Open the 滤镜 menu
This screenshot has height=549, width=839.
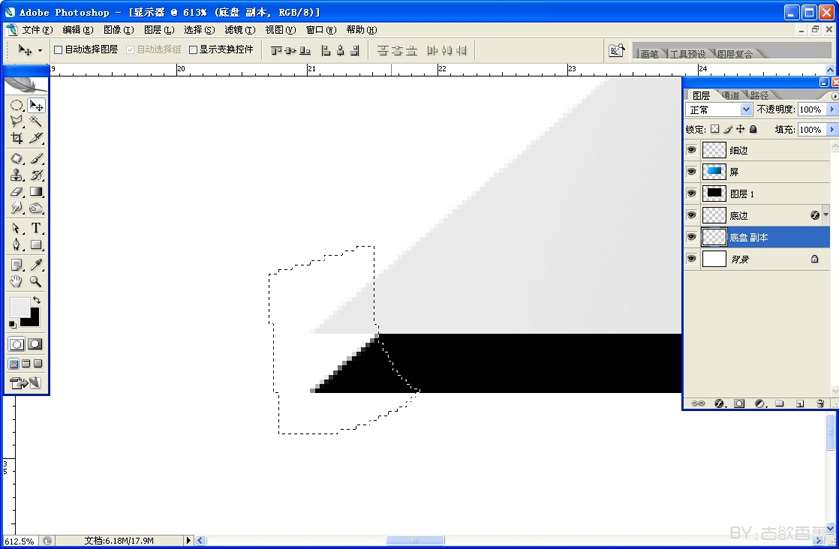pos(238,30)
